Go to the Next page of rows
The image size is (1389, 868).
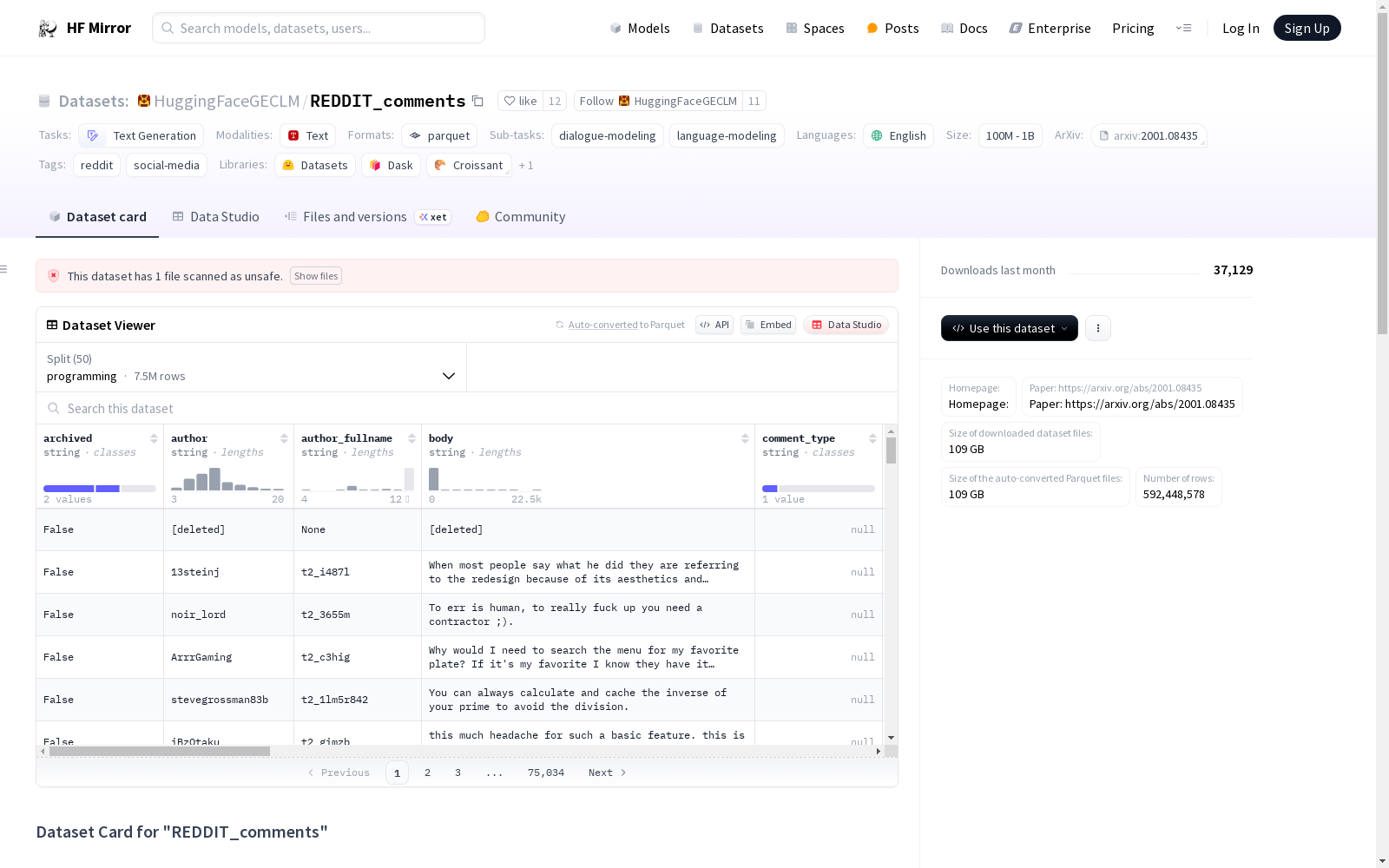point(607,773)
